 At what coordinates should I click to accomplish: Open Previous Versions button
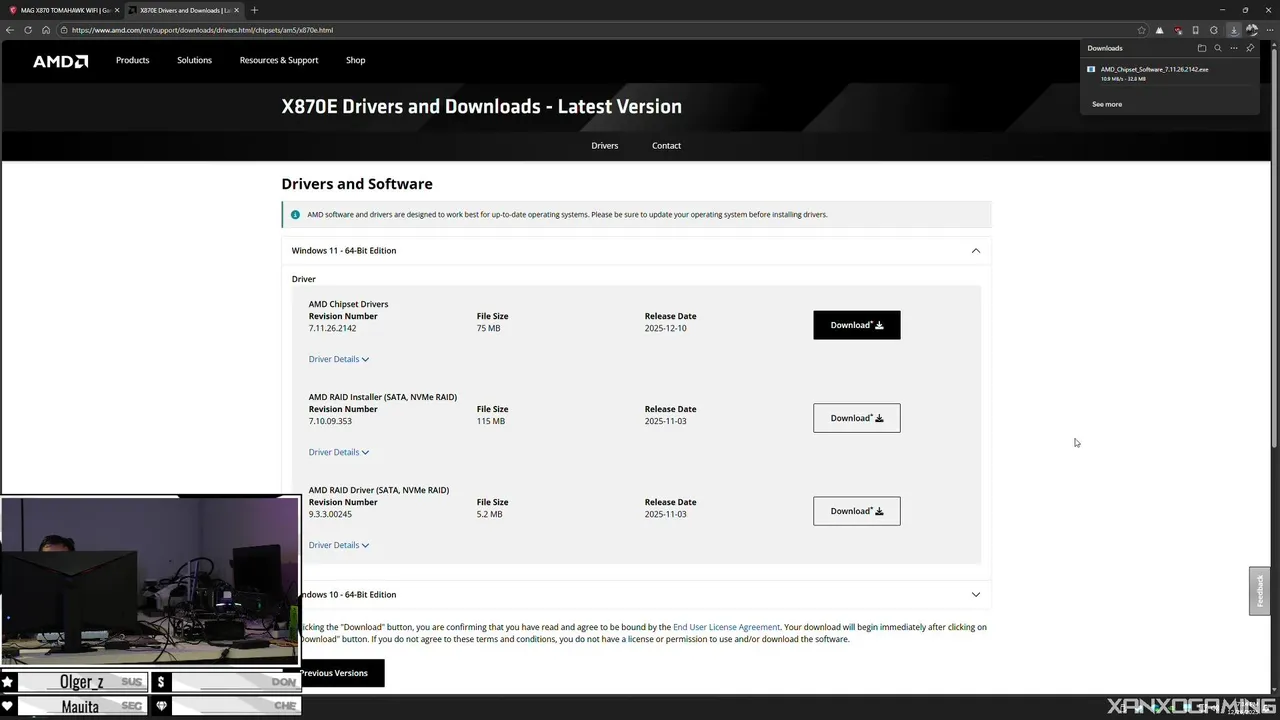coord(334,673)
